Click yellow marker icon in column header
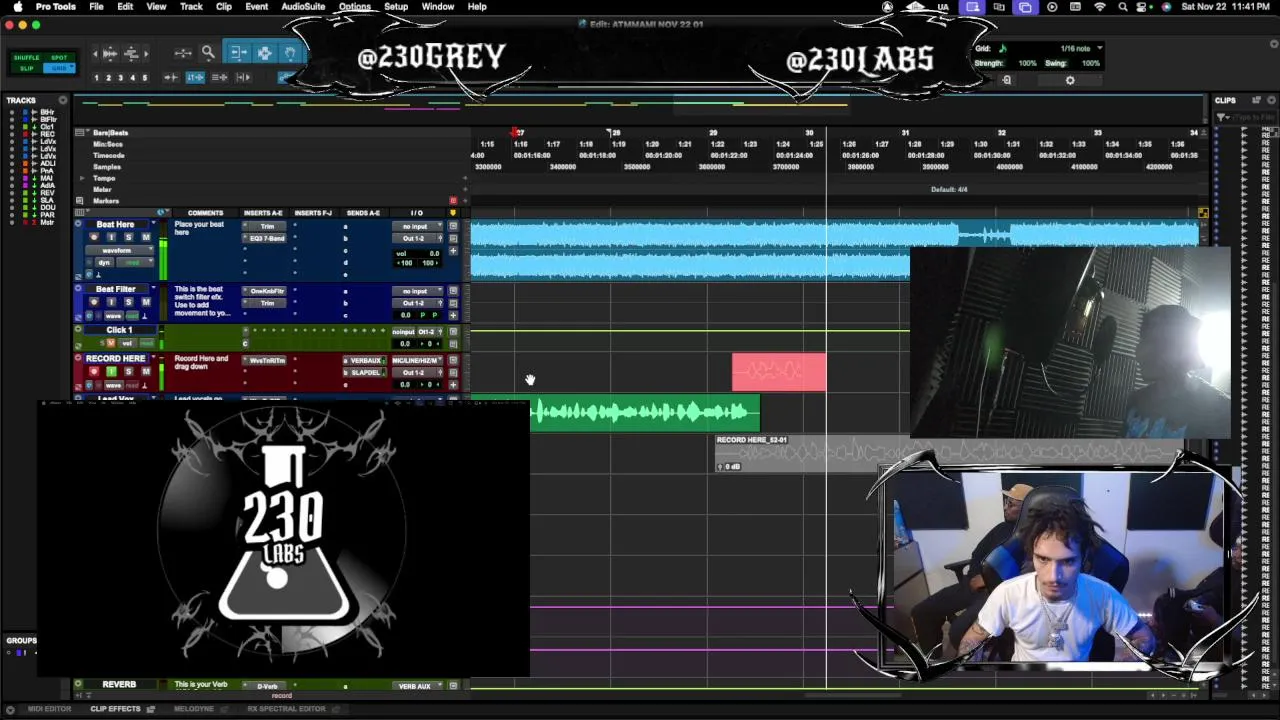The height and width of the screenshot is (720, 1280). (453, 213)
